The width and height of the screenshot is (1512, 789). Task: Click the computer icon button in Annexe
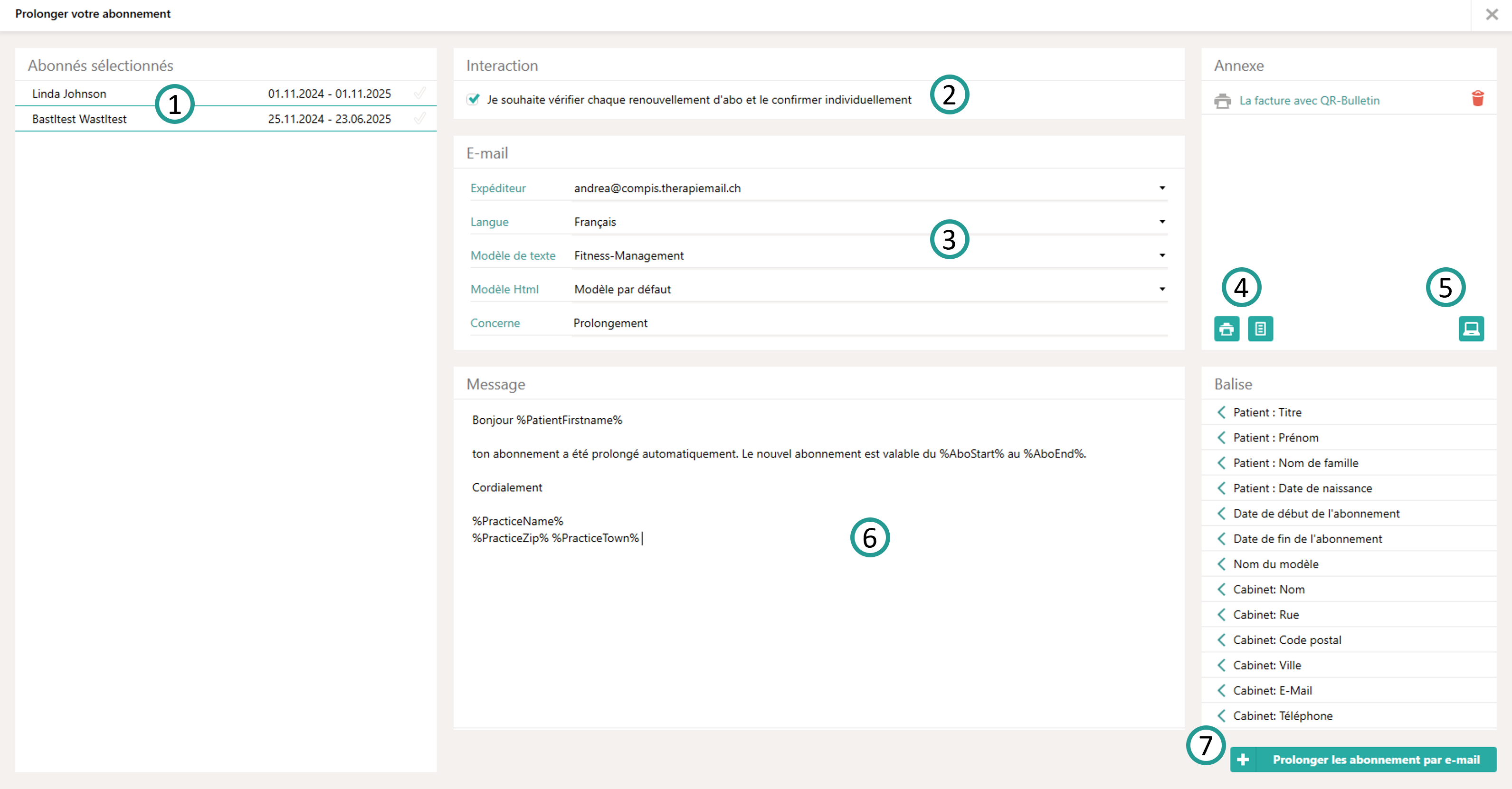(x=1471, y=329)
